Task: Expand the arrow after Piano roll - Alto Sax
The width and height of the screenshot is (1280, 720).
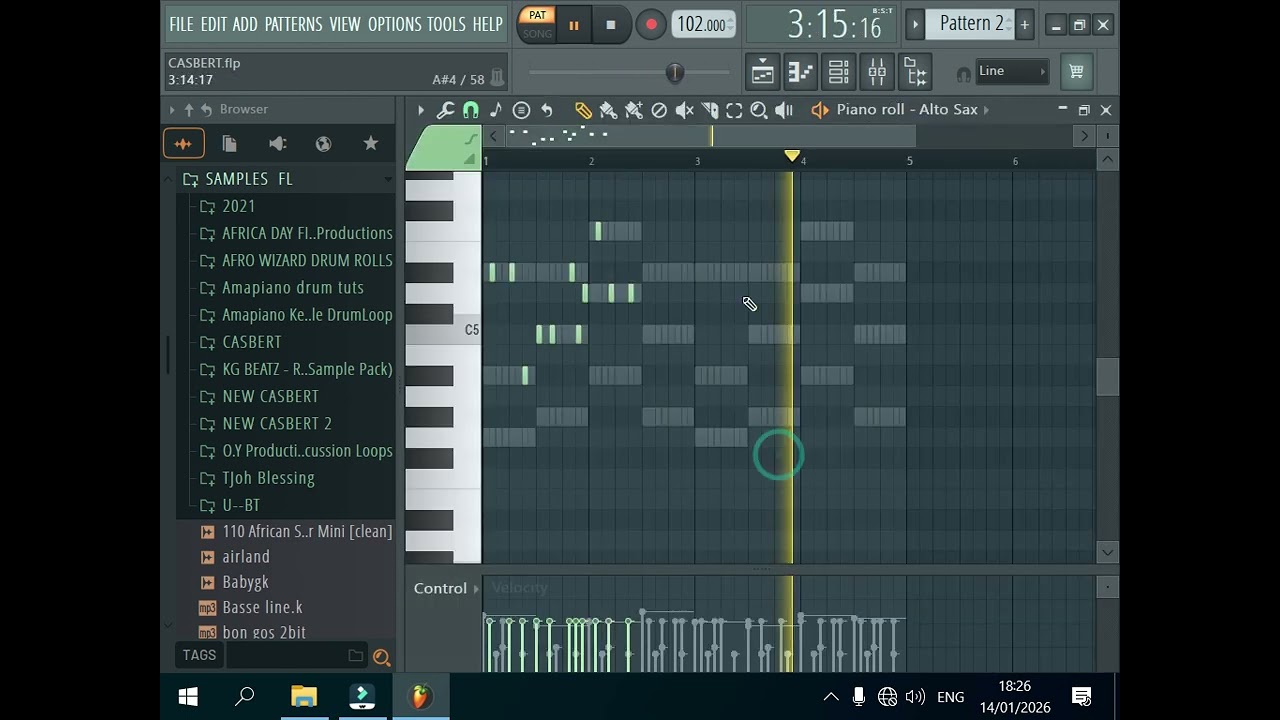Action: click(986, 110)
